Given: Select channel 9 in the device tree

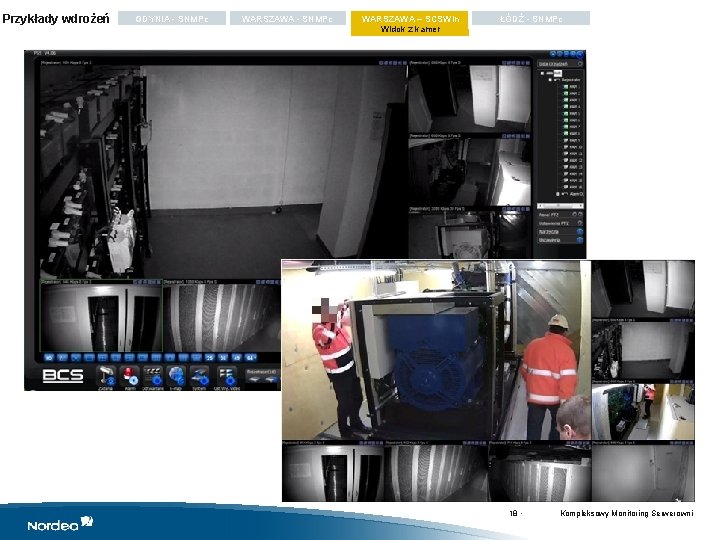Looking at the screenshot, I should click(x=572, y=141).
